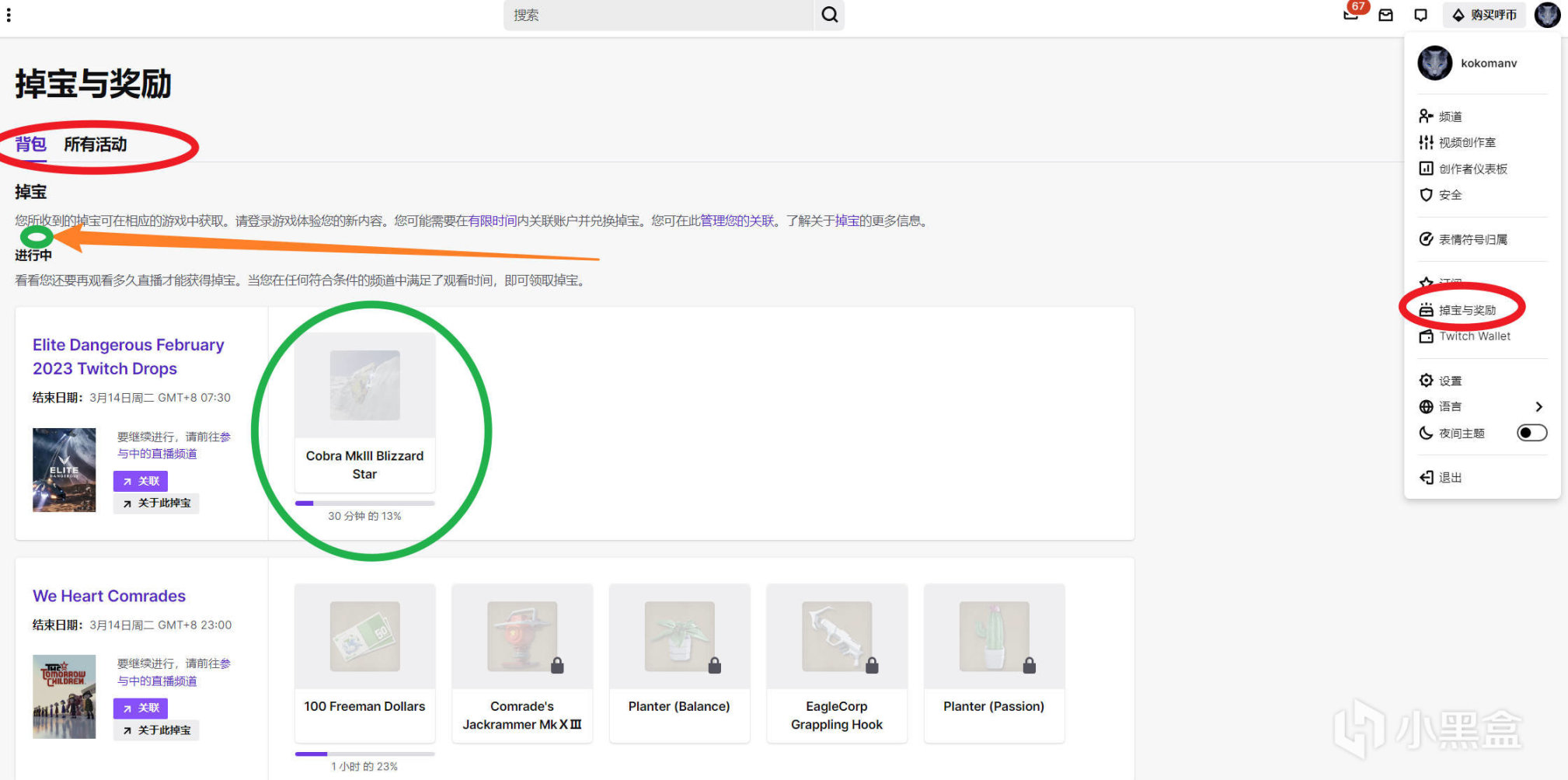Image resolution: width=1568 pixels, height=780 pixels.
Task: Click the '1 小时 的 23%' progress text
Action: pos(364,766)
